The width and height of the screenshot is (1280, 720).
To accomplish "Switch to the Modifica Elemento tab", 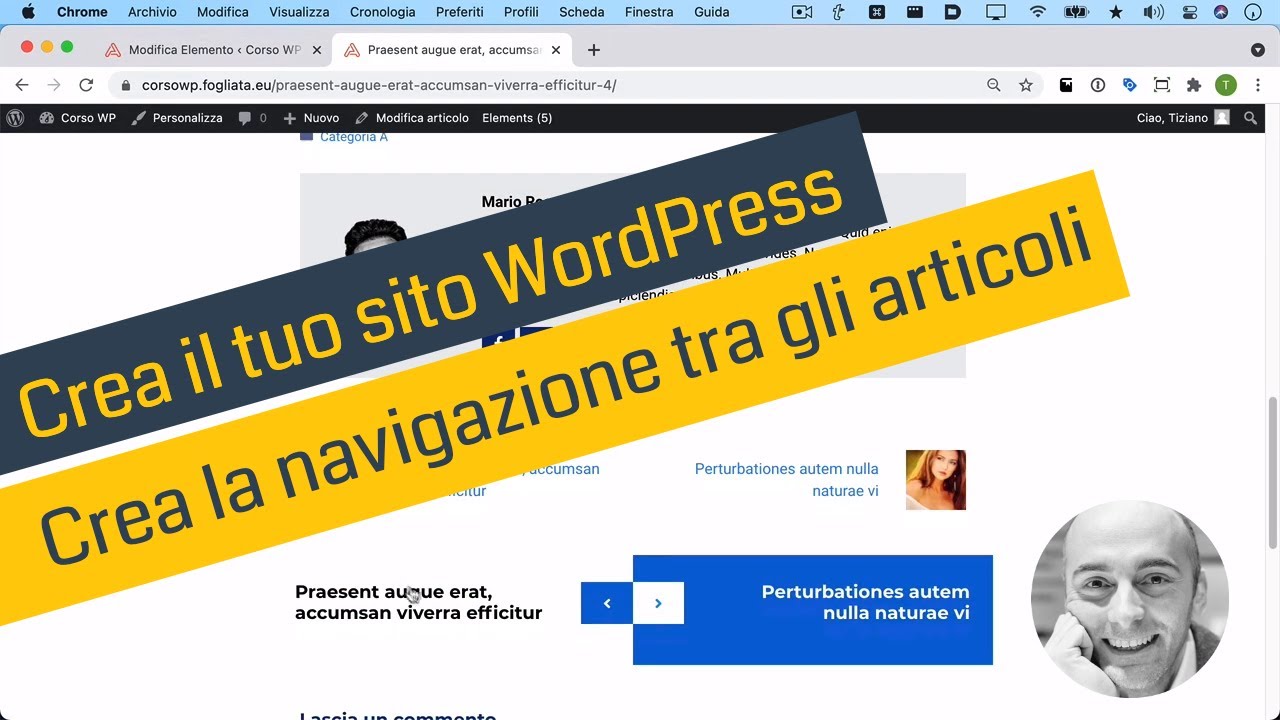I will tap(210, 49).
